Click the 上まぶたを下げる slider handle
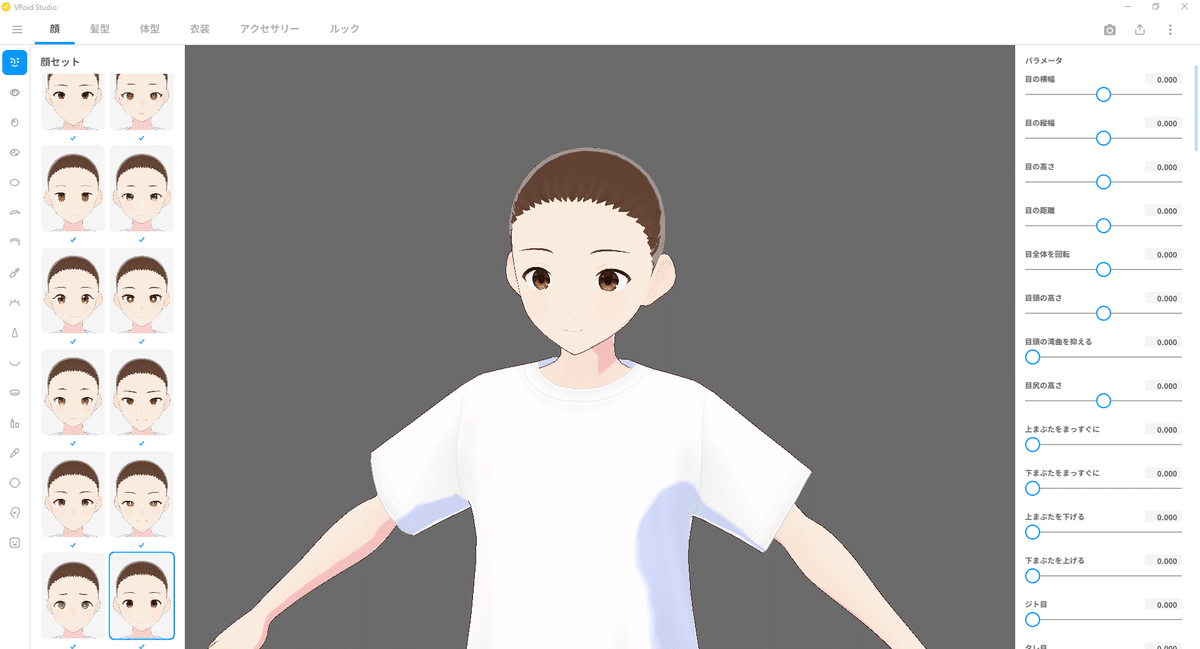The height and width of the screenshot is (649, 1200). coord(1032,532)
